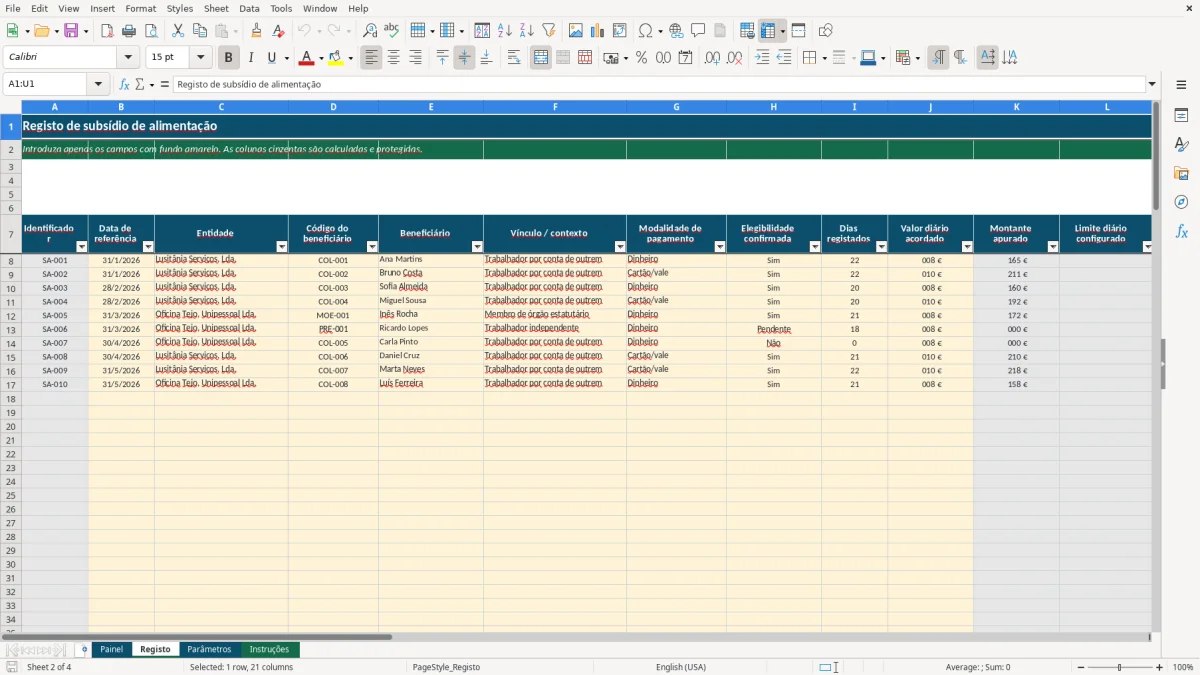Open Function Wizard fx icon
1200x675 pixels.
(x=125, y=85)
